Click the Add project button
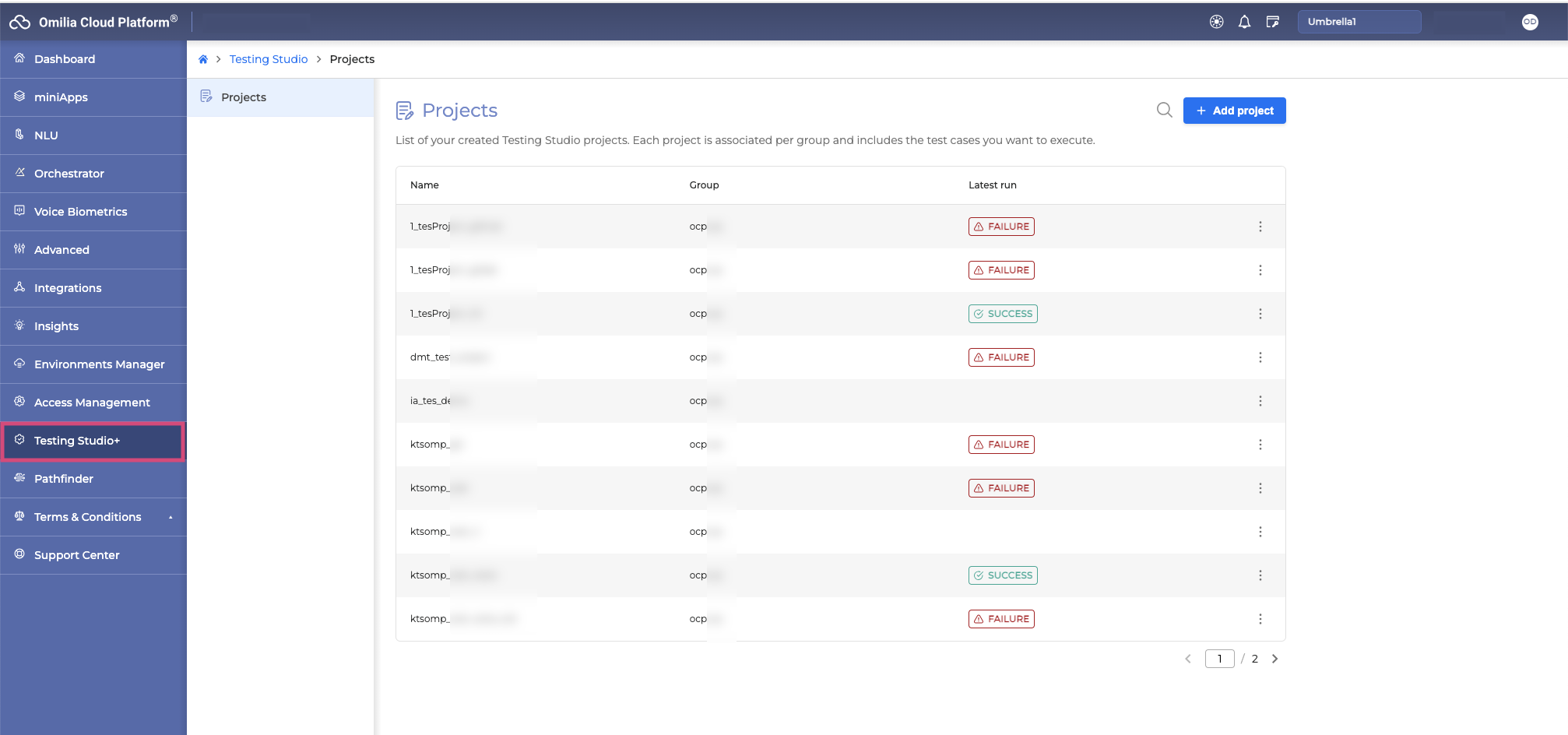The height and width of the screenshot is (735, 1568). click(x=1234, y=111)
